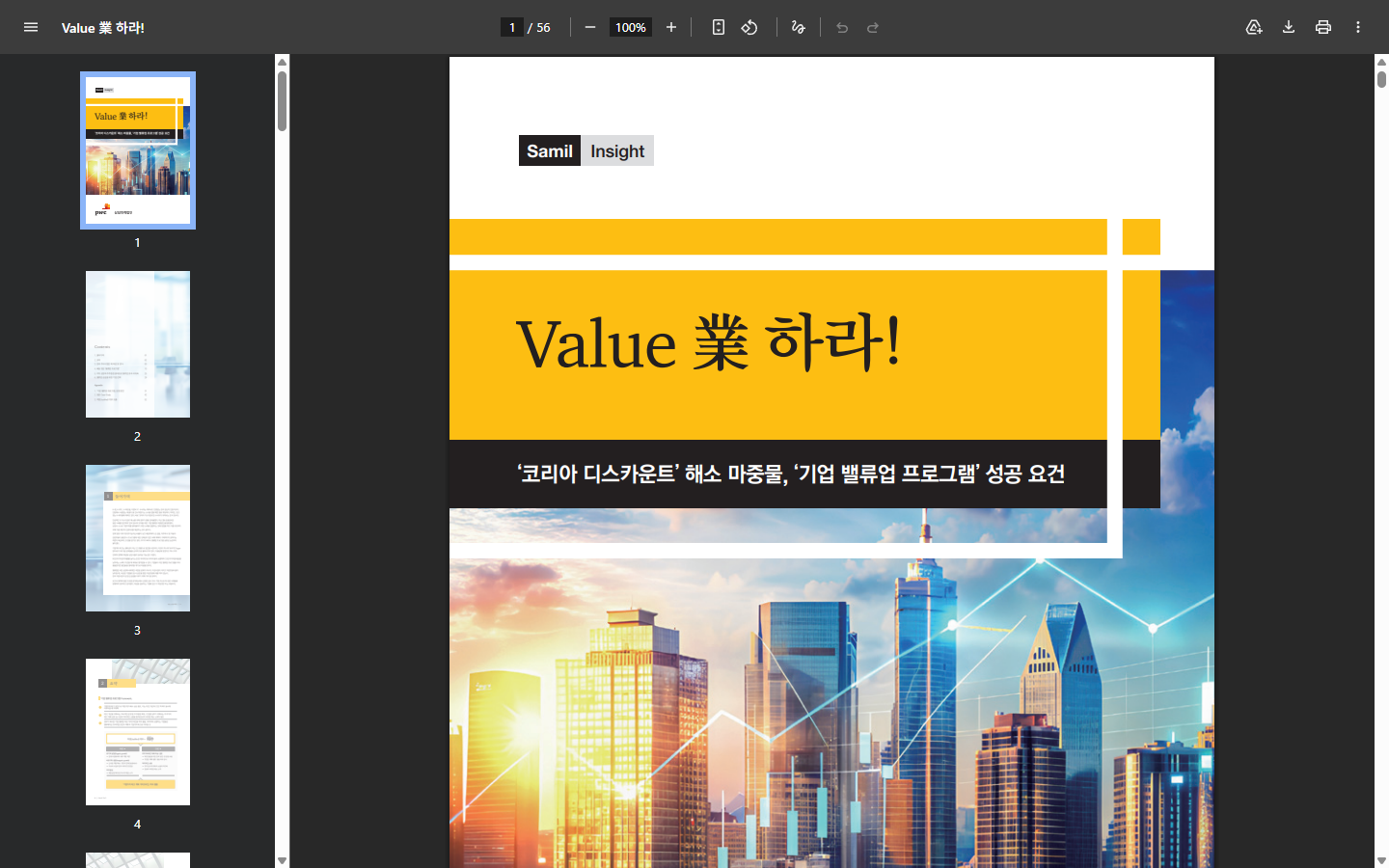This screenshot has width=1389, height=868.
Task: Click the 100% zoom level field
Action: coord(631,27)
